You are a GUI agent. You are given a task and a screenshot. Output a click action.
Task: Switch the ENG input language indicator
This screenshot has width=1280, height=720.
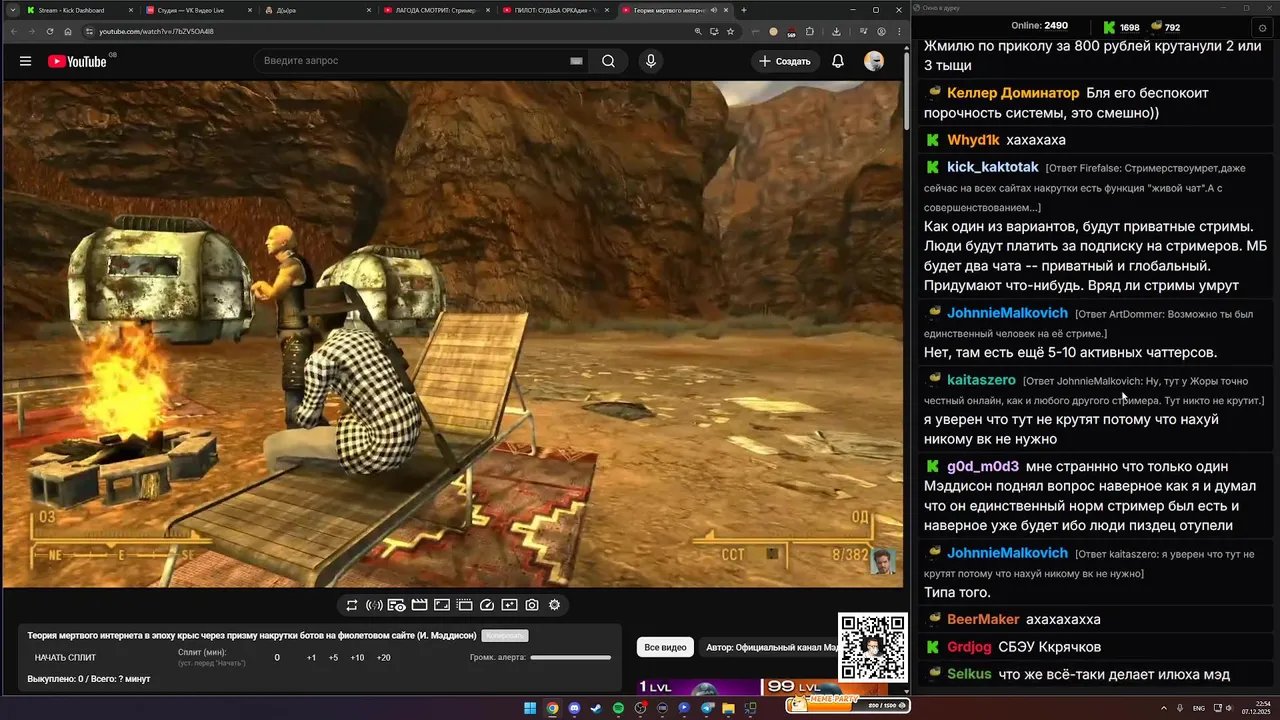(x=1198, y=708)
